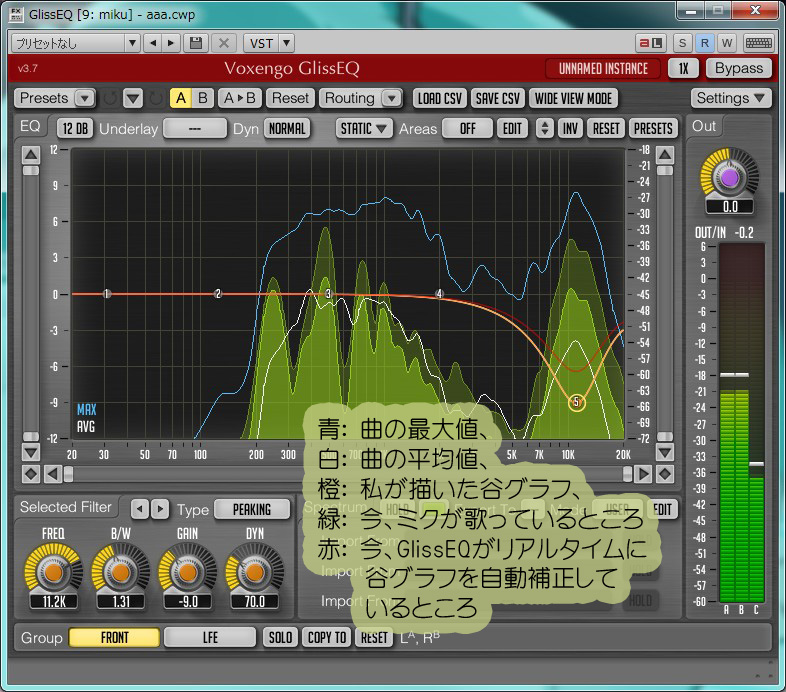Image resolution: width=786 pixels, height=692 pixels.
Task: Click LOAD CSV button
Action: [x=440, y=98]
